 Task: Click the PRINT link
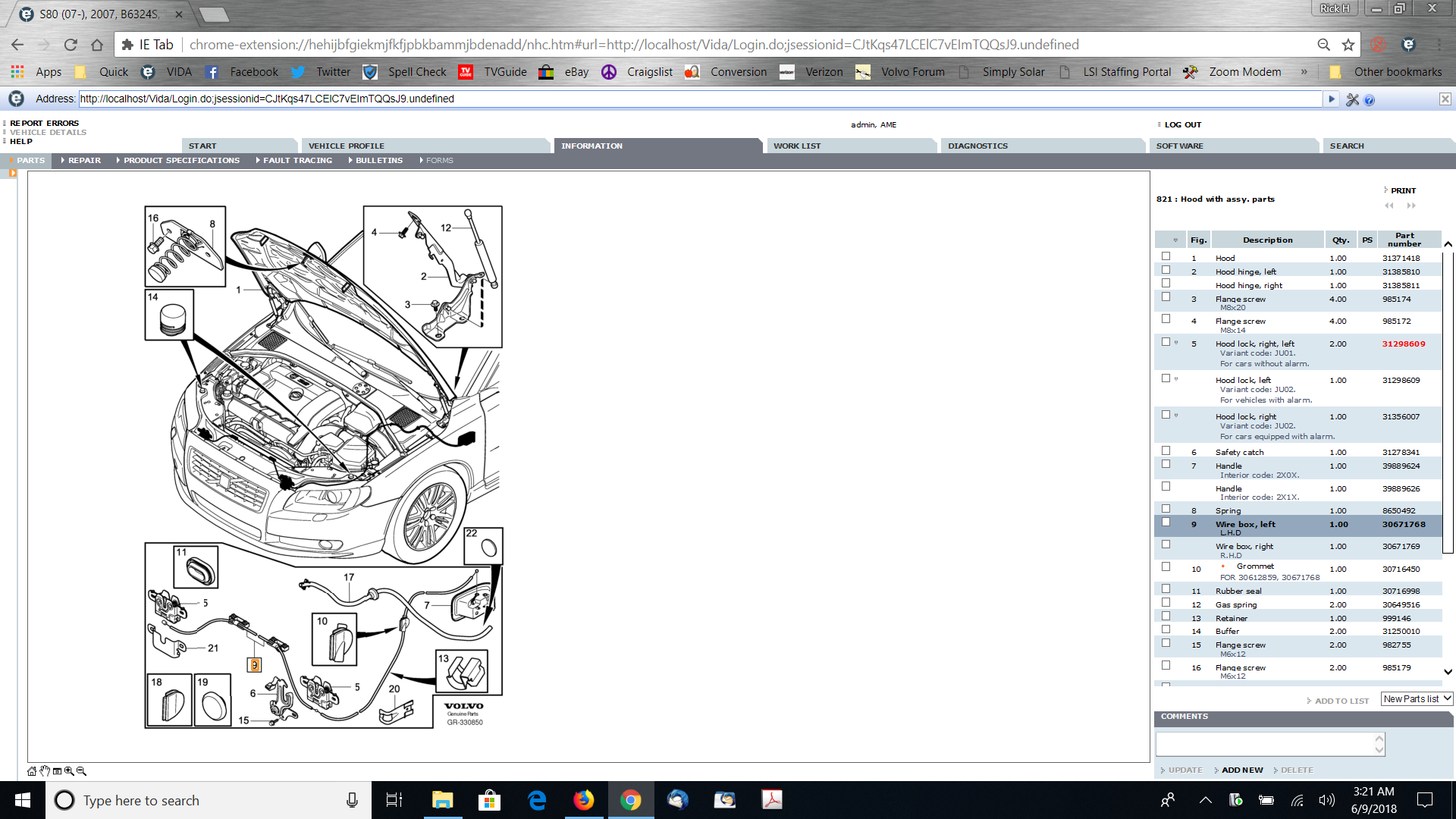click(1403, 191)
